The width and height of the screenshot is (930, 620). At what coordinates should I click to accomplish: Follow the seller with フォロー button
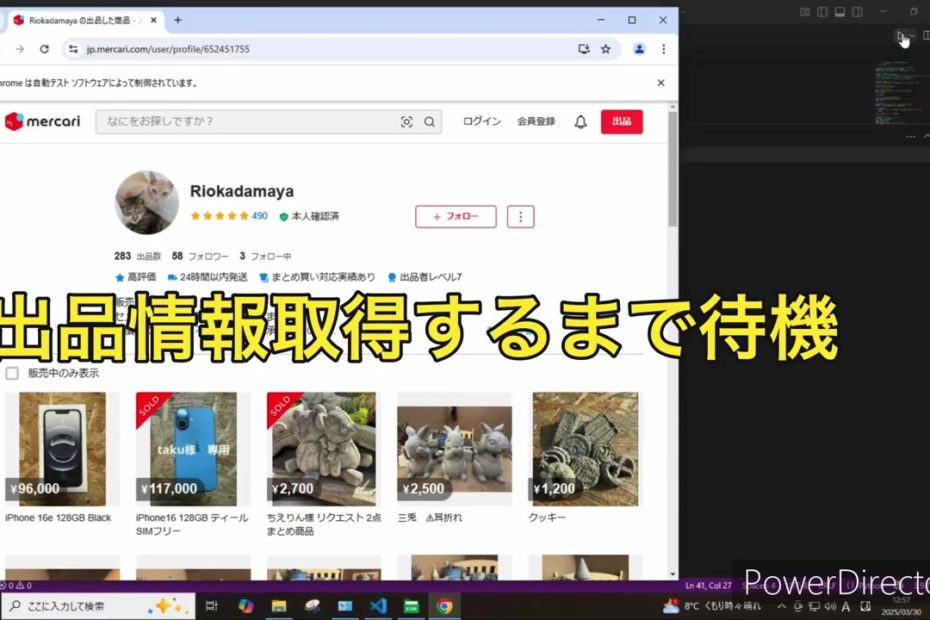pyautogui.click(x=455, y=216)
